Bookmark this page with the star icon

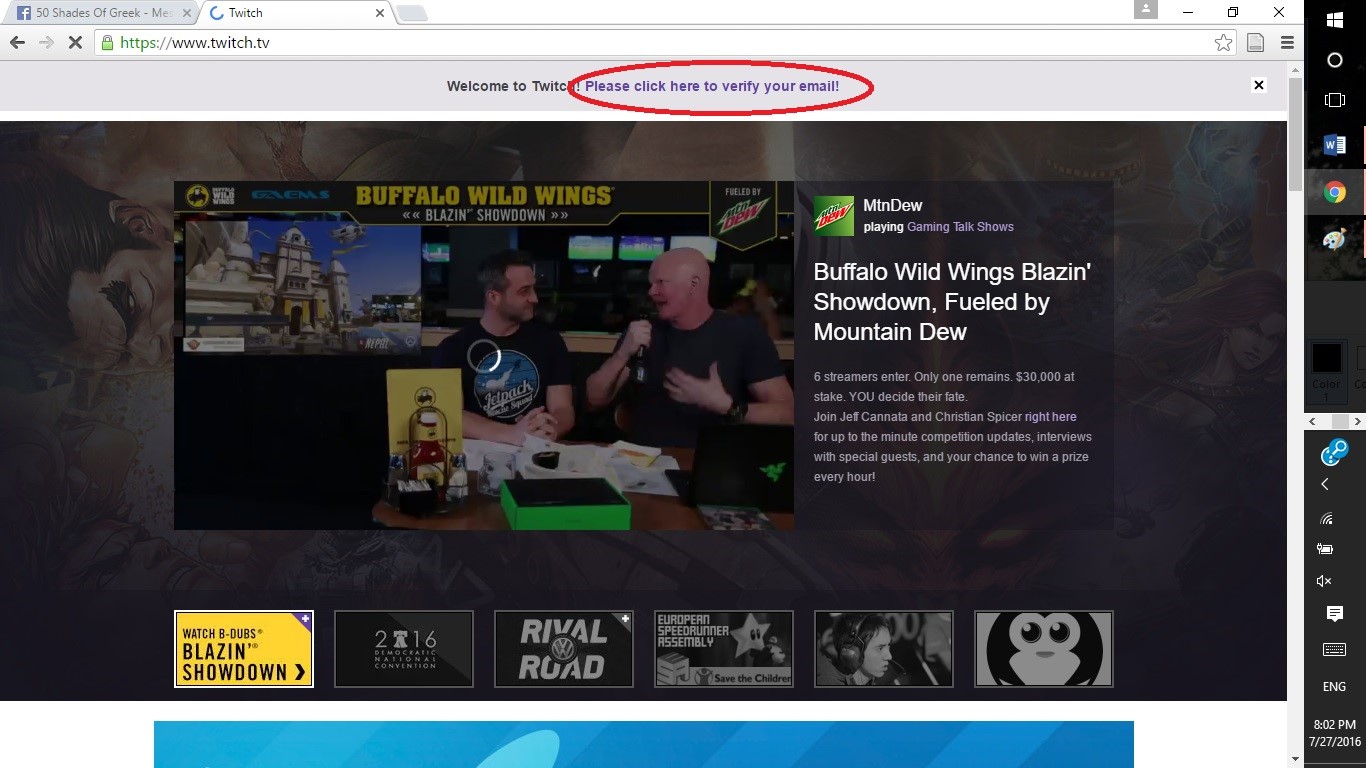1223,43
